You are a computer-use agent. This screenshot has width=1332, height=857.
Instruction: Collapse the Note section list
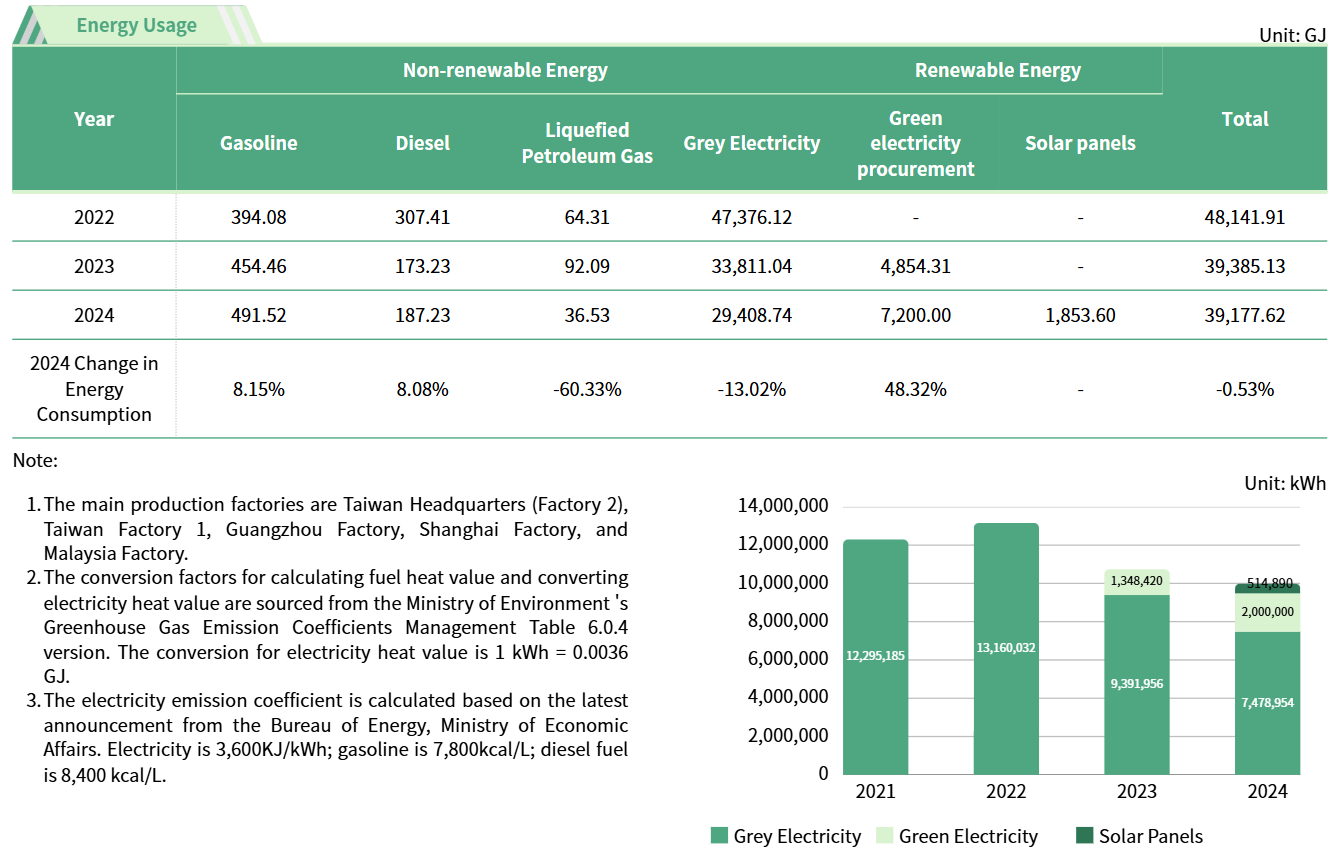pos(36,461)
